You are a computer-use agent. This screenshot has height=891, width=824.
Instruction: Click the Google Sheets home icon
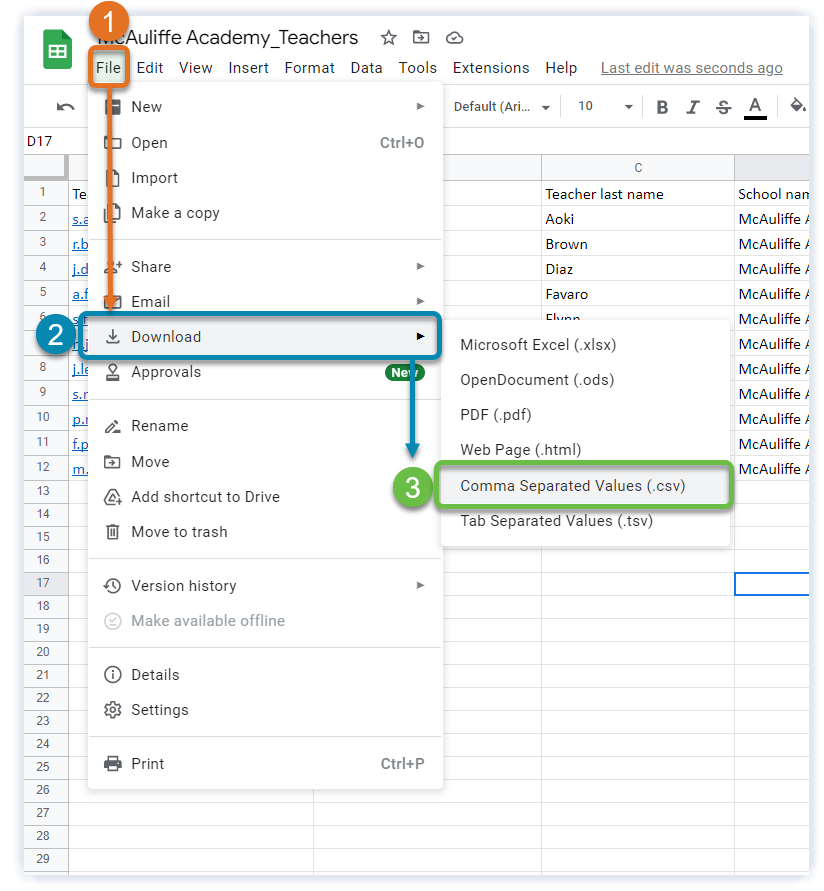coord(57,49)
